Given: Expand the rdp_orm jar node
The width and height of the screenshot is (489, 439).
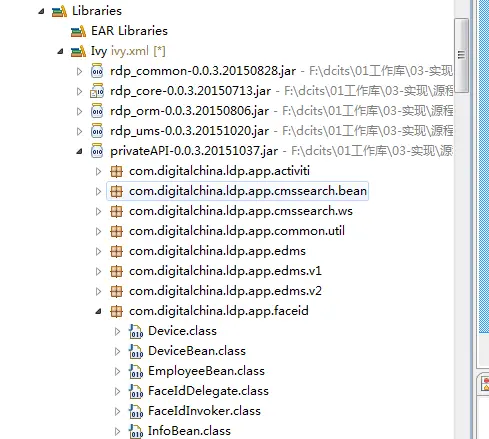Looking at the screenshot, I should 79,111.
